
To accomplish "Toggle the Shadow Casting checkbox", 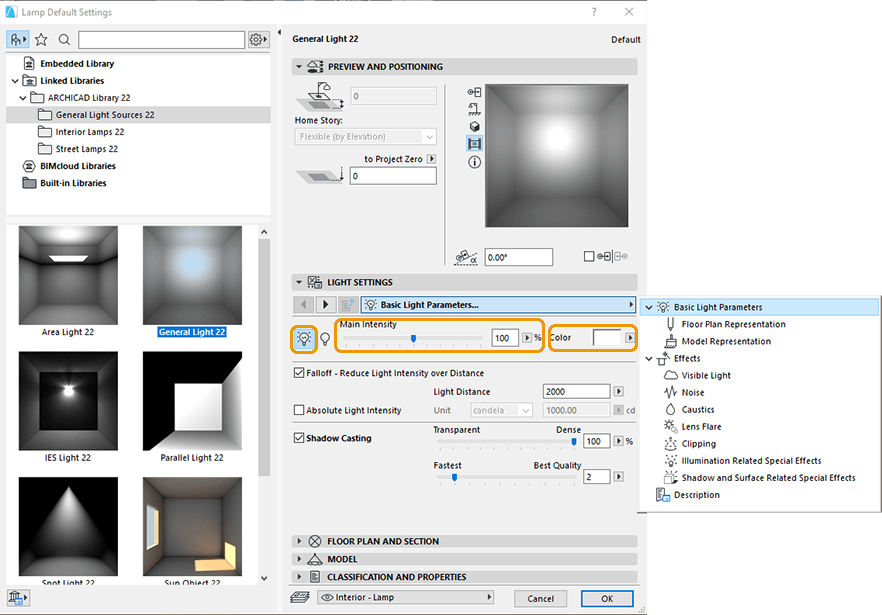I will coord(299,437).
